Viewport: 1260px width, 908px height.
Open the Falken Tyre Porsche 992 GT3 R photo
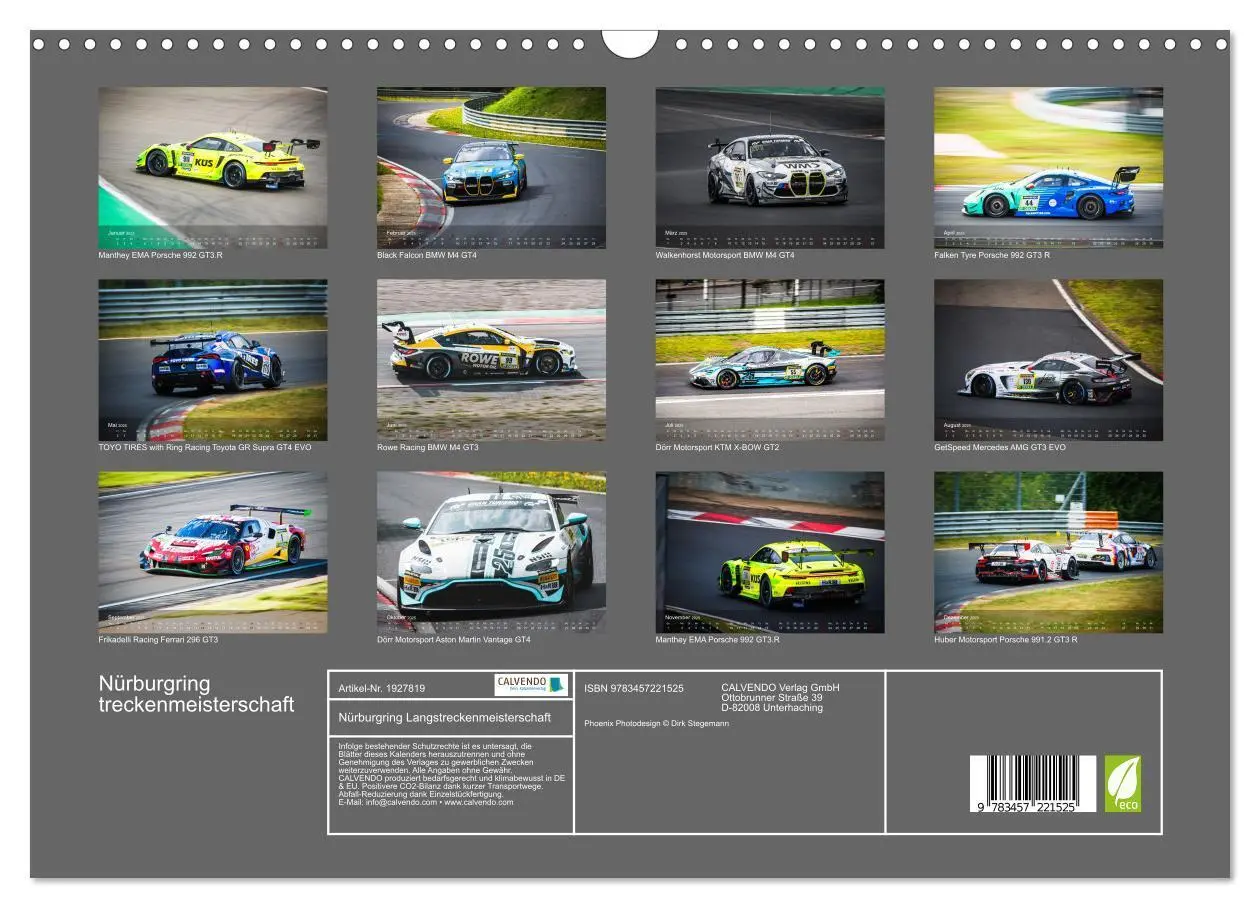pyautogui.click(x=1048, y=167)
